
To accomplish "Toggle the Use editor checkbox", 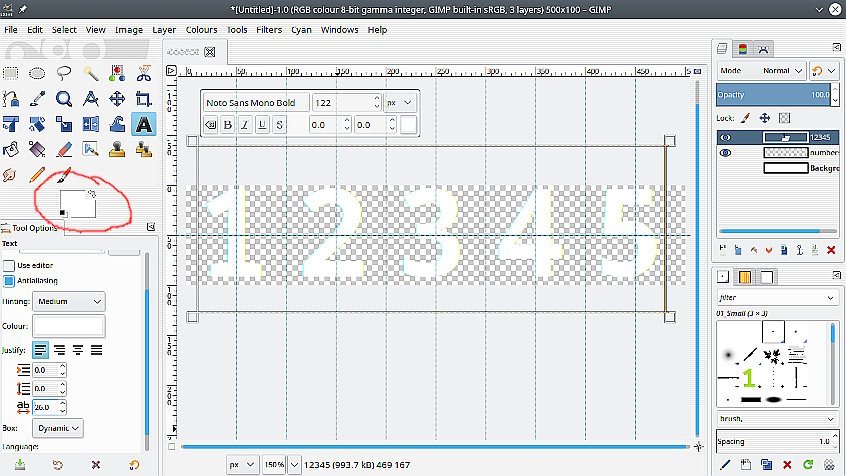I will pyautogui.click(x=9, y=266).
